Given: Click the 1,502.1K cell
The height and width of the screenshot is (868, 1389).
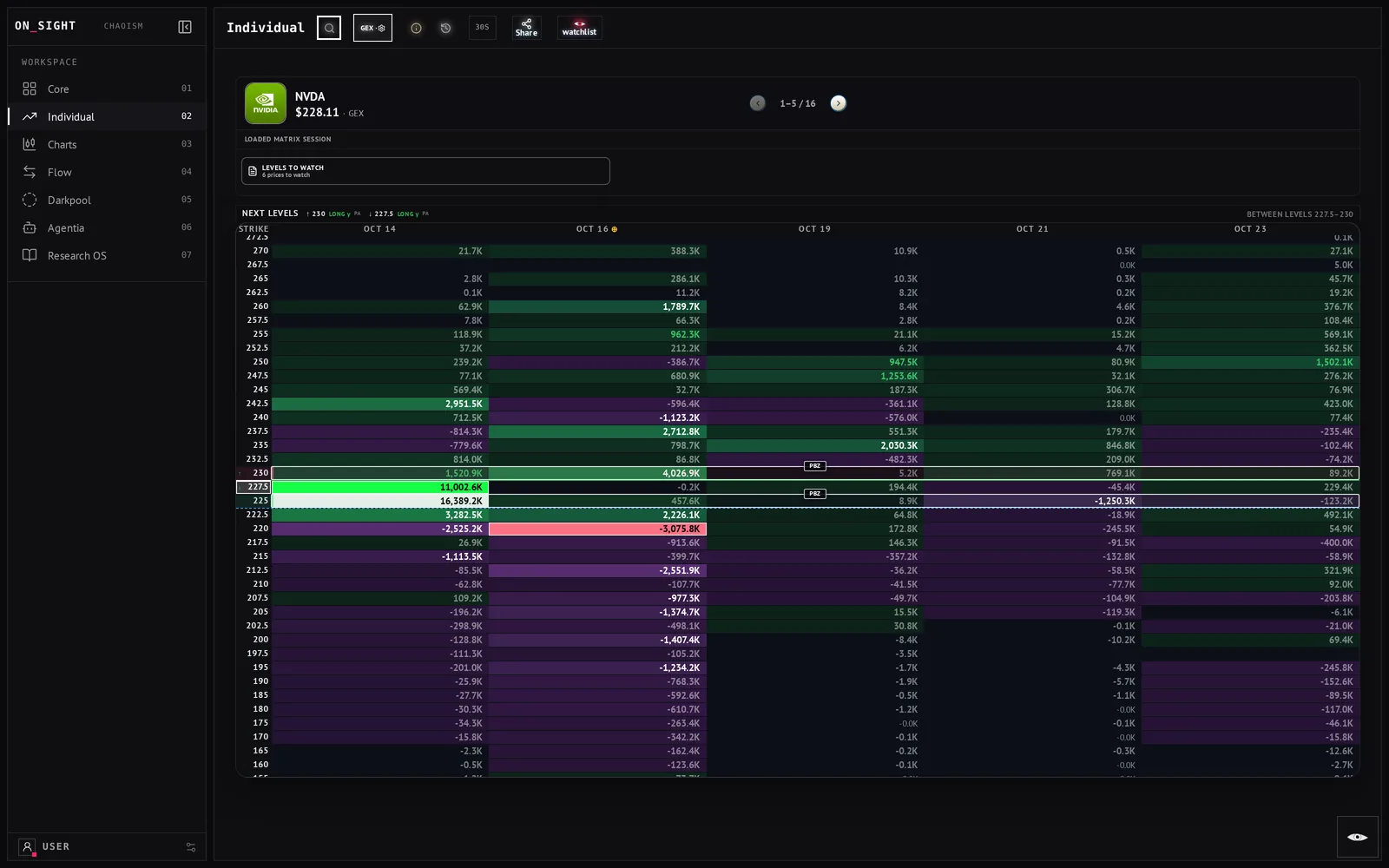Looking at the screenshot, I should tap(1250, 362).
